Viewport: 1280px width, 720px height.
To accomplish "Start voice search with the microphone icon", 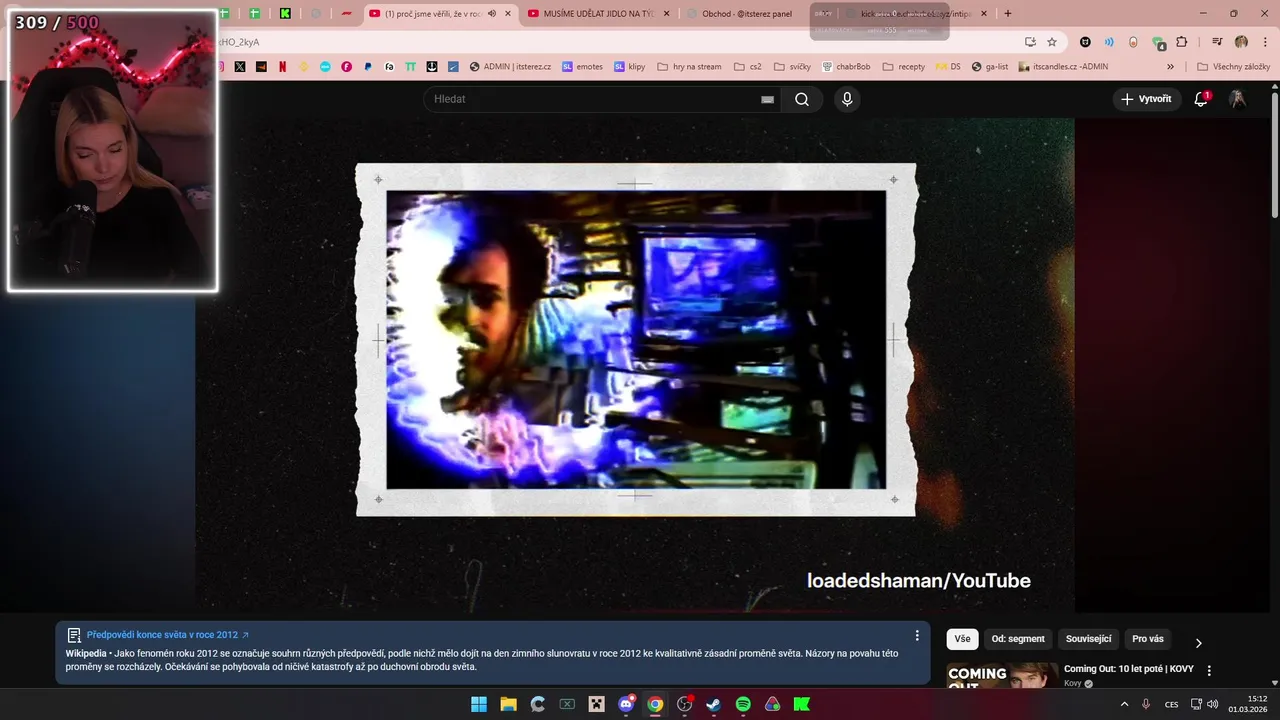I will tap(847, 99).
